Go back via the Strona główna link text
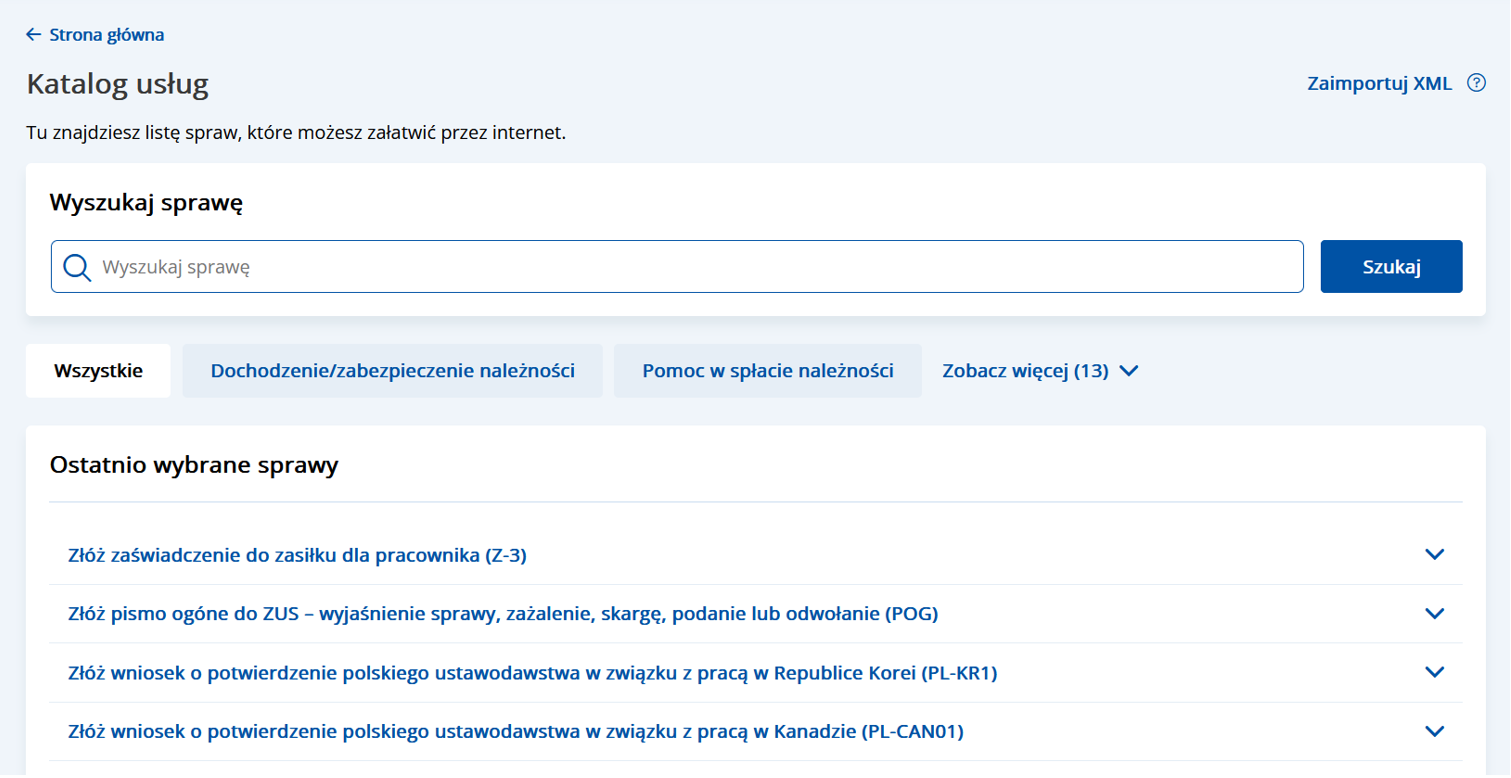This screenshot has width=1511, height=778. coord(106,35)
